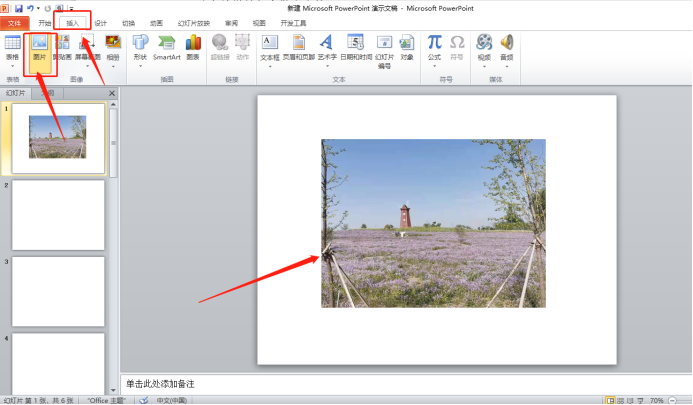Click 单击此处添加备注 notes area
This screenshot has height=405, width=693.
tap(400, 383)
